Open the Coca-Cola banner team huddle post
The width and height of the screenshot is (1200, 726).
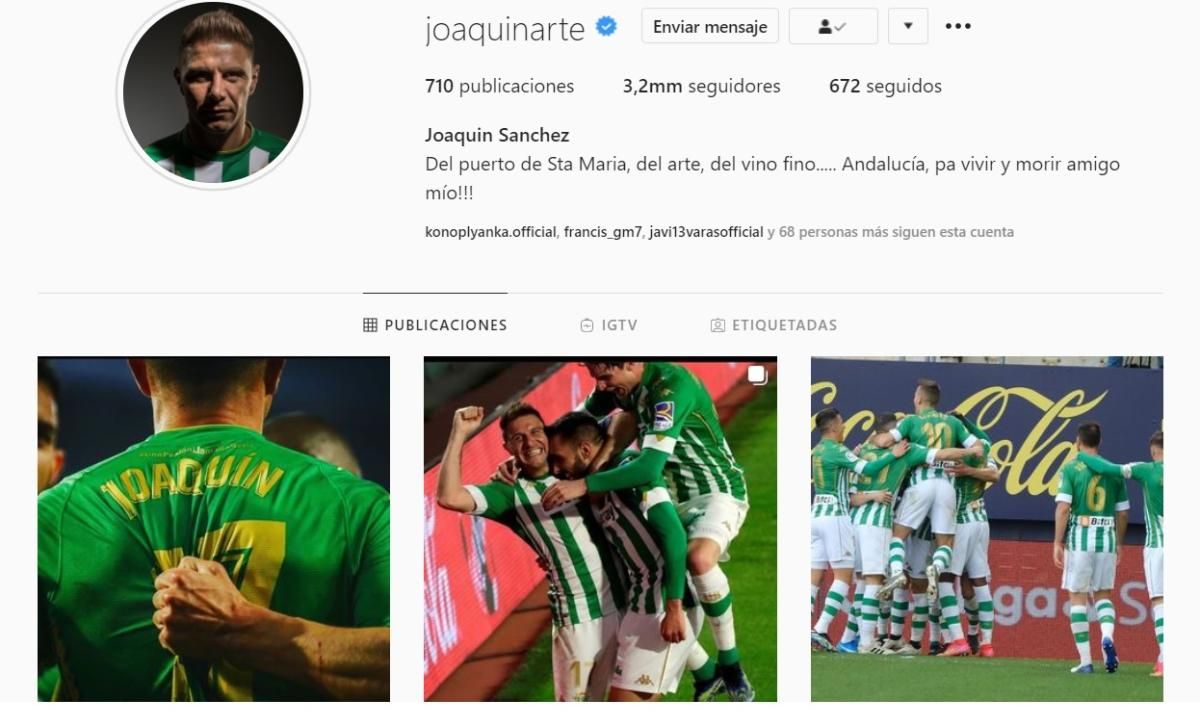(x=987, y=529)
